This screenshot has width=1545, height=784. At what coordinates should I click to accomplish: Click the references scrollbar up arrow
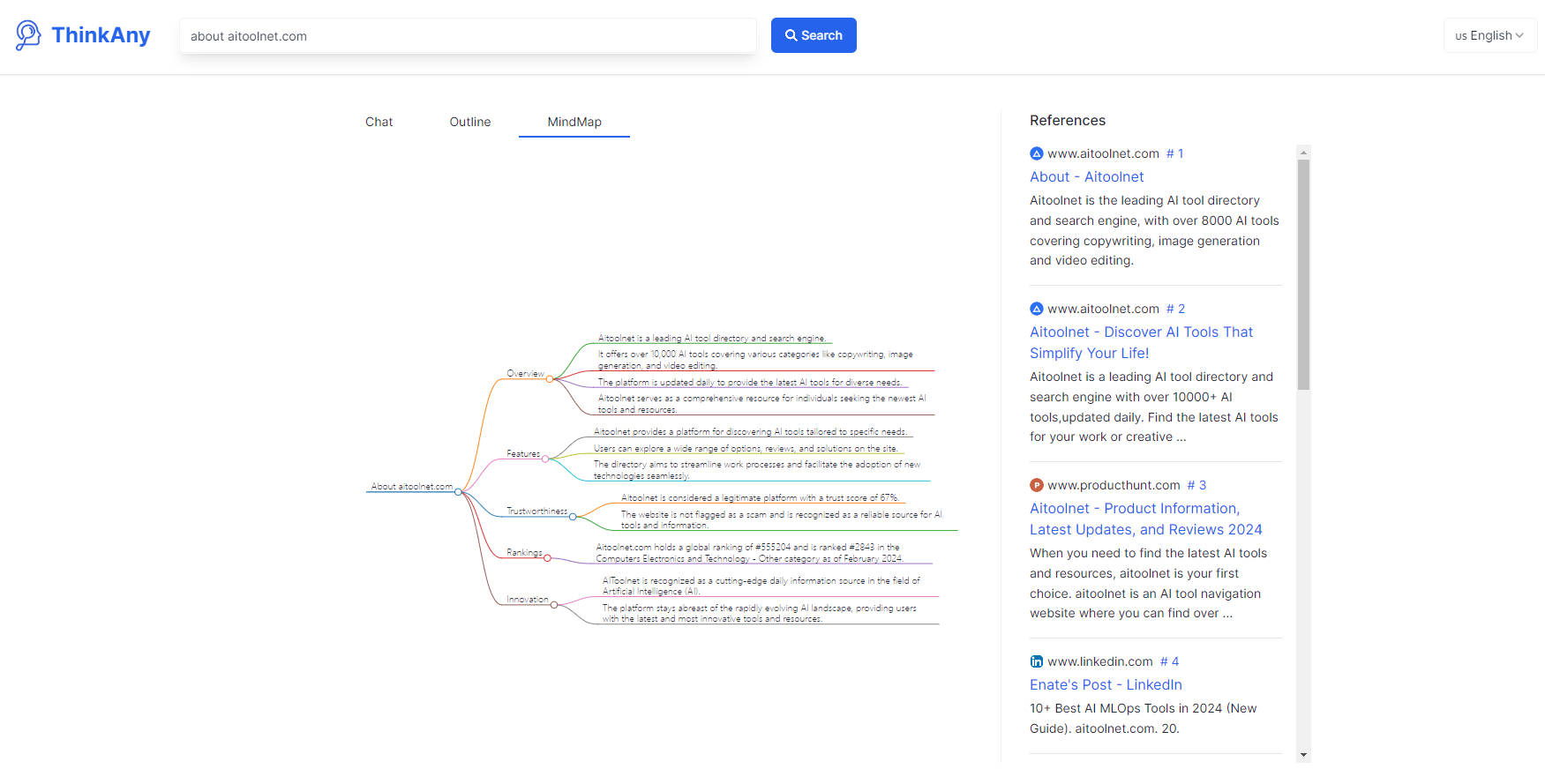pos(1303,152)
